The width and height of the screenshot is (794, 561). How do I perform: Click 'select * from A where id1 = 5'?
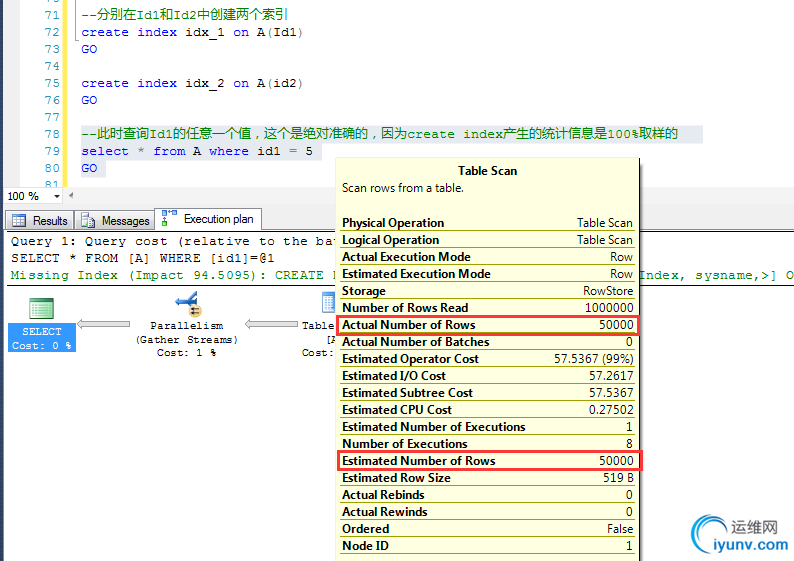point(196,151)
